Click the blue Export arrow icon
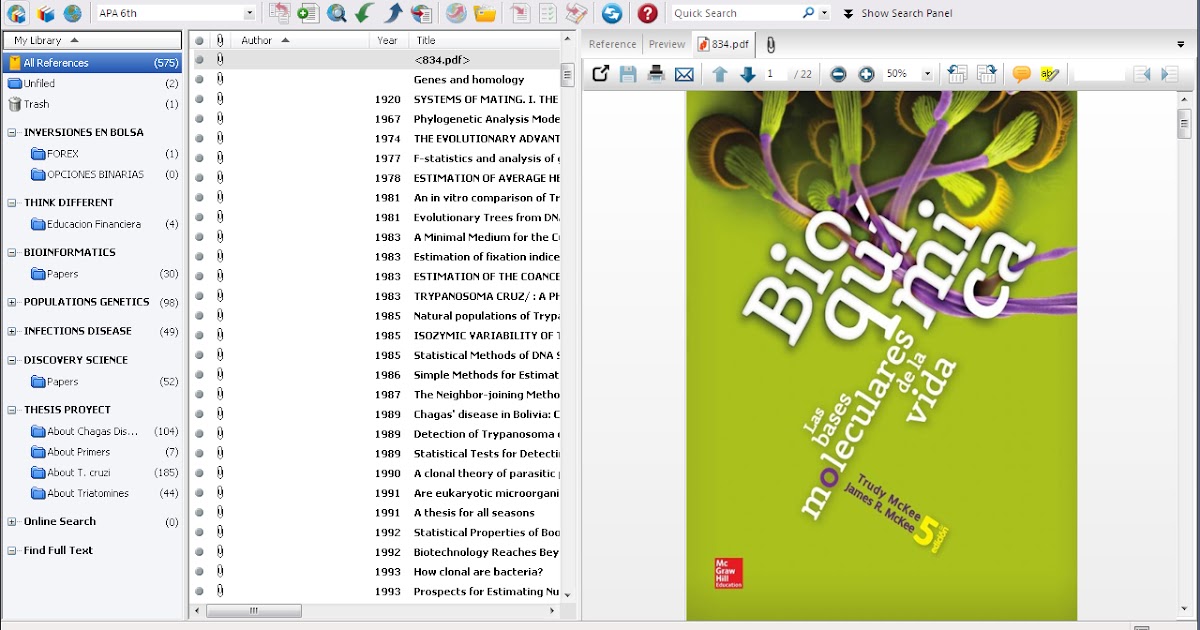Screen dimensions: 1200x630 click(393, 13)
